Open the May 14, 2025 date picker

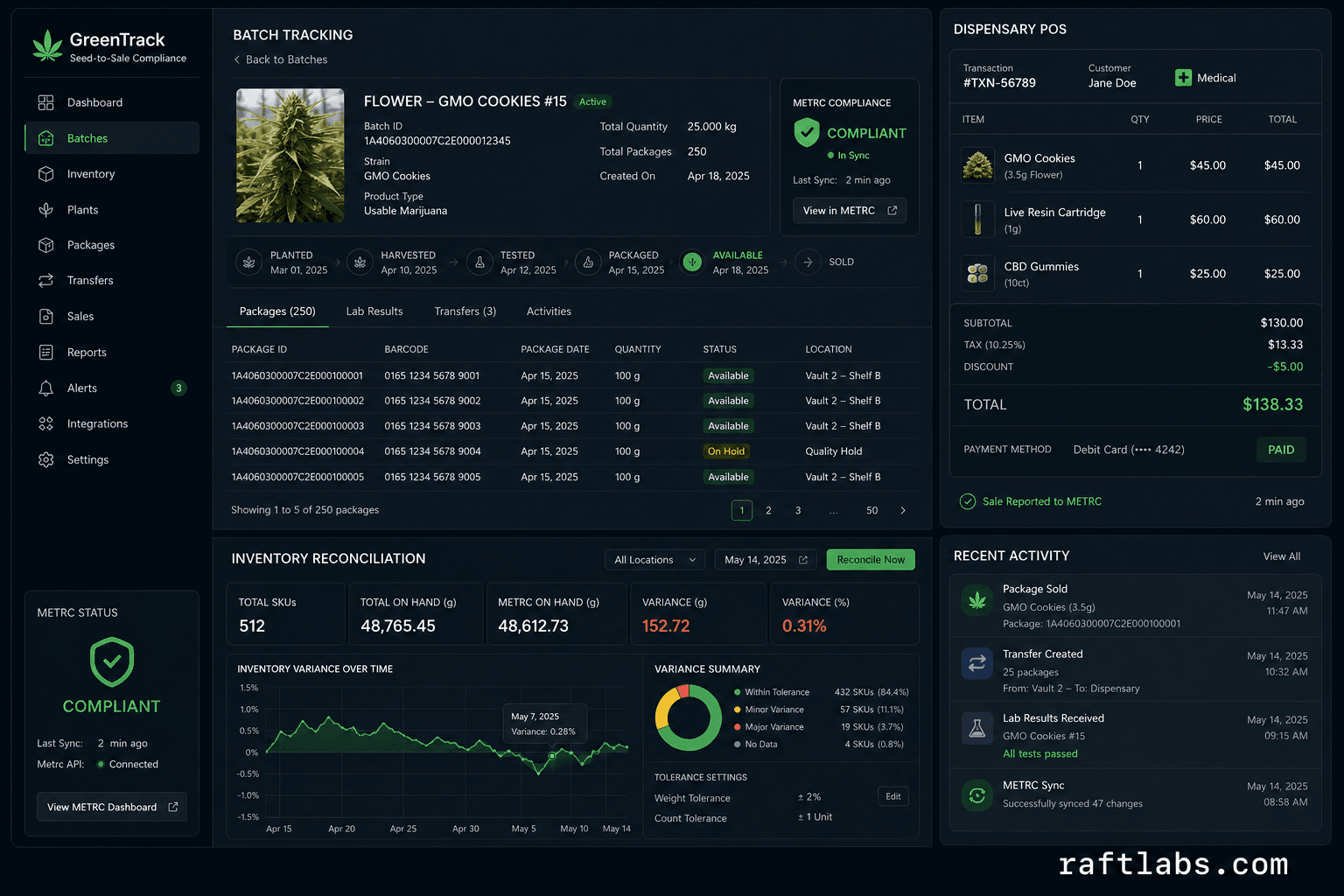tap(766, 560)
